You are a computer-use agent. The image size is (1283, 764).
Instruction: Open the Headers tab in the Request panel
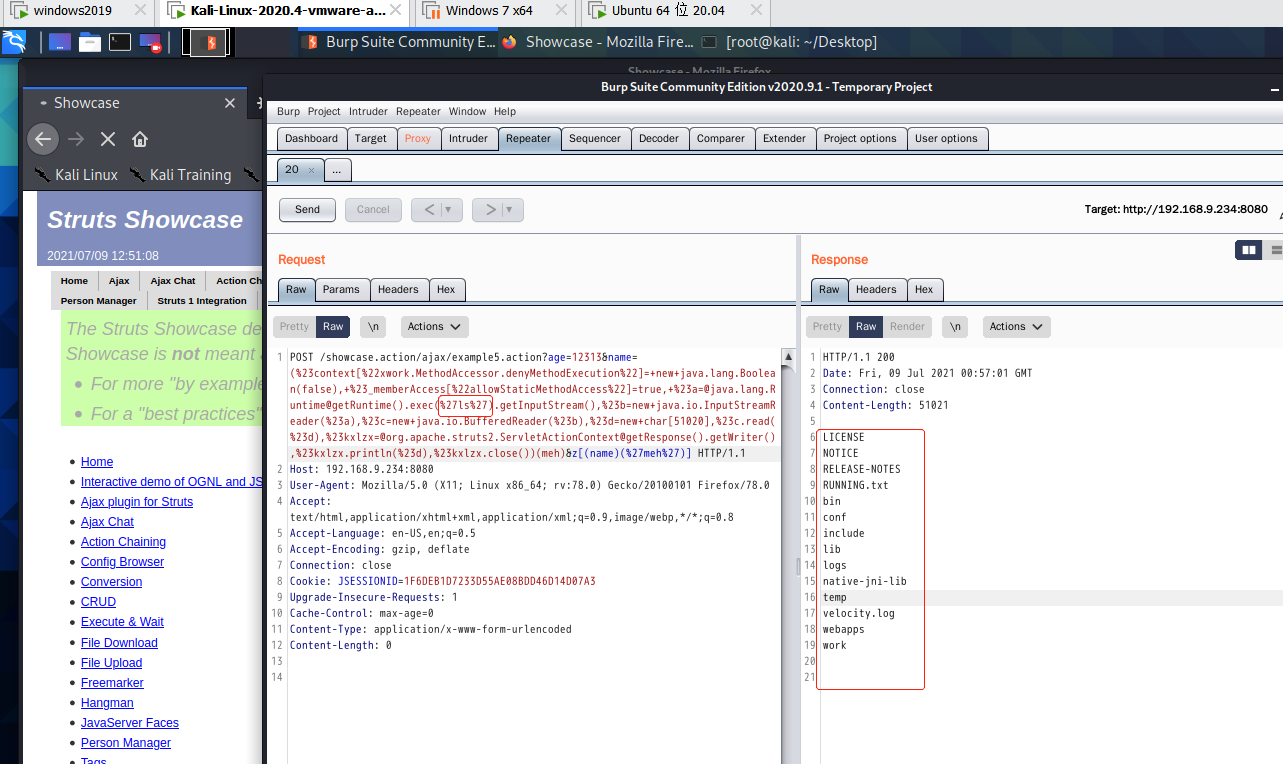tap(398, 289)
